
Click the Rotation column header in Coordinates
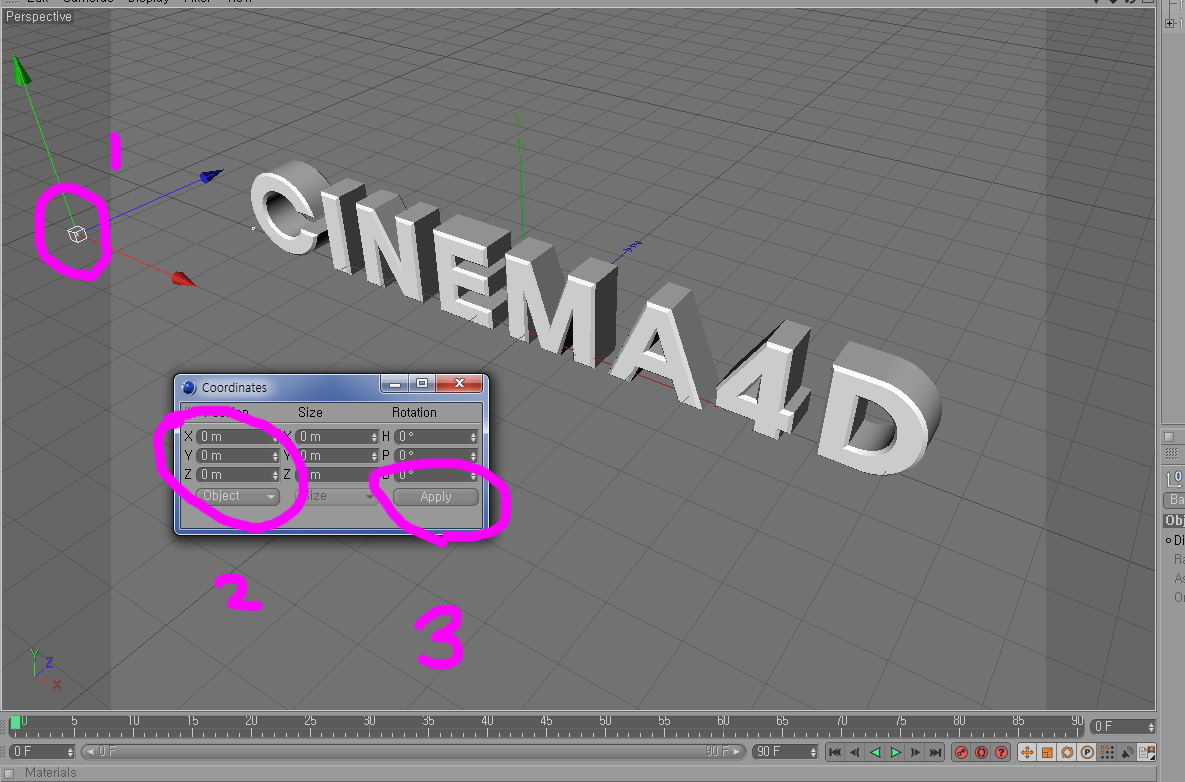pyautogui.click(x=414, y=413)
